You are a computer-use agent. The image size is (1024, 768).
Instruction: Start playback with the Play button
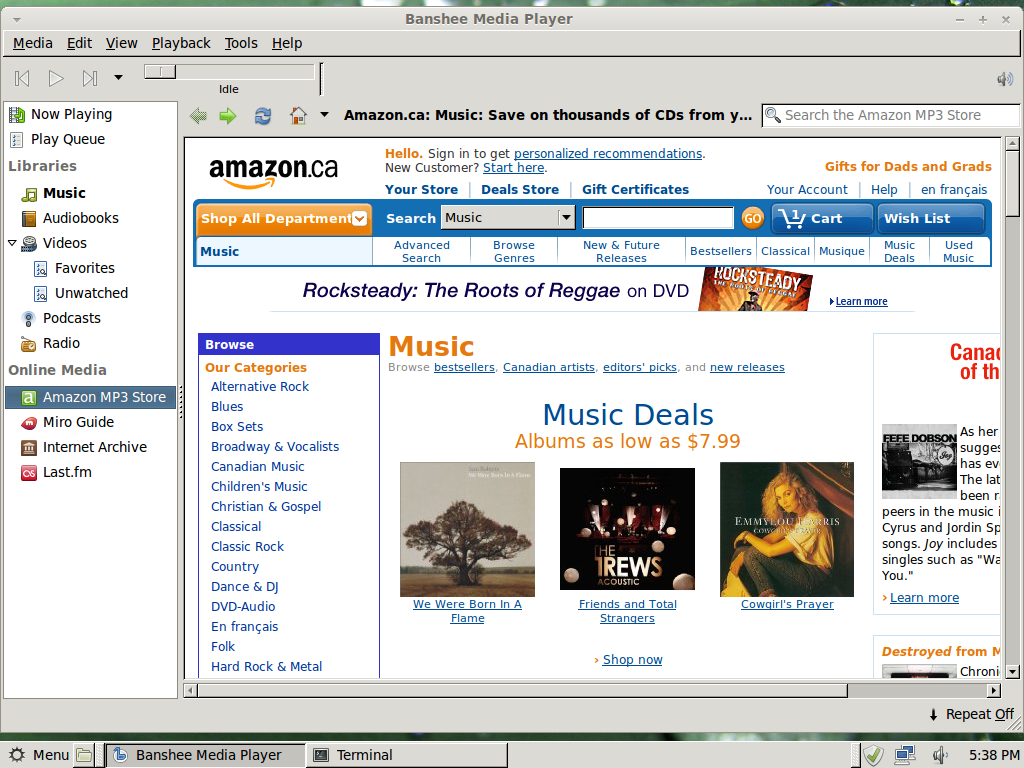click(x=56, y=78)
